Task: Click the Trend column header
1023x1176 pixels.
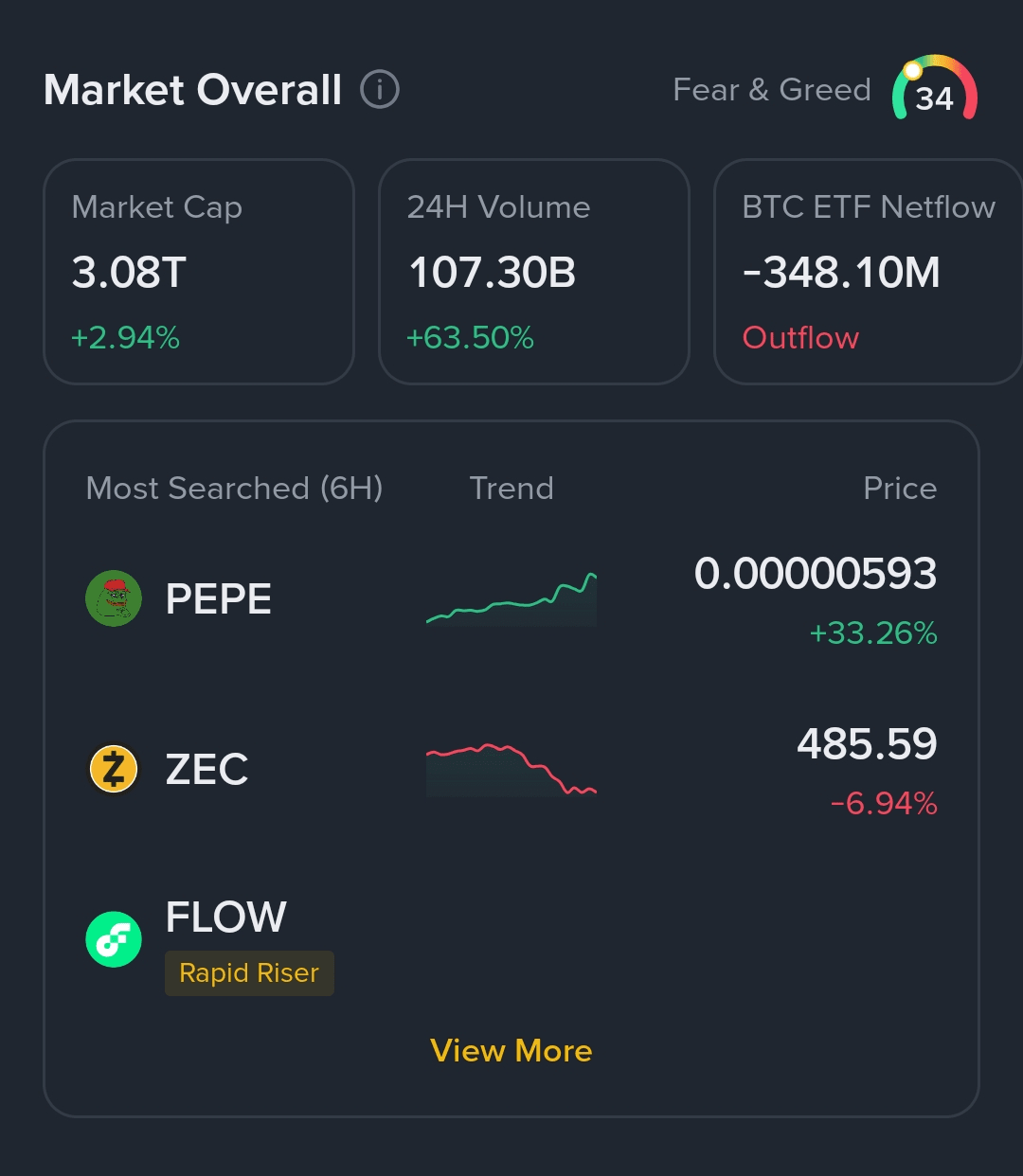Action: click(x=511, y=489)
